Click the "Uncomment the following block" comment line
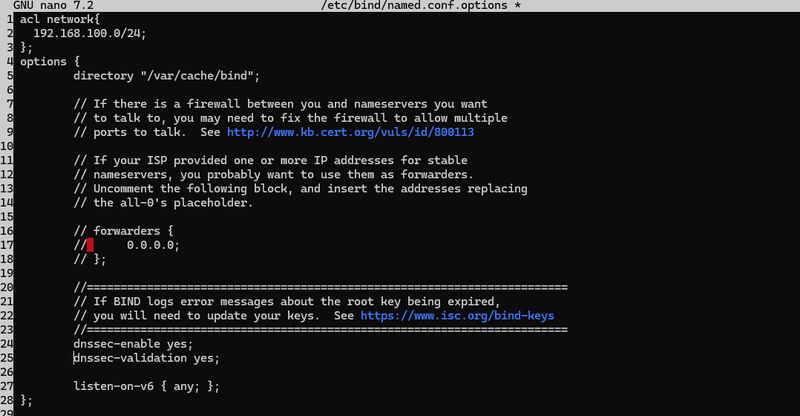800x416 pixels. [x=300, y=189]
